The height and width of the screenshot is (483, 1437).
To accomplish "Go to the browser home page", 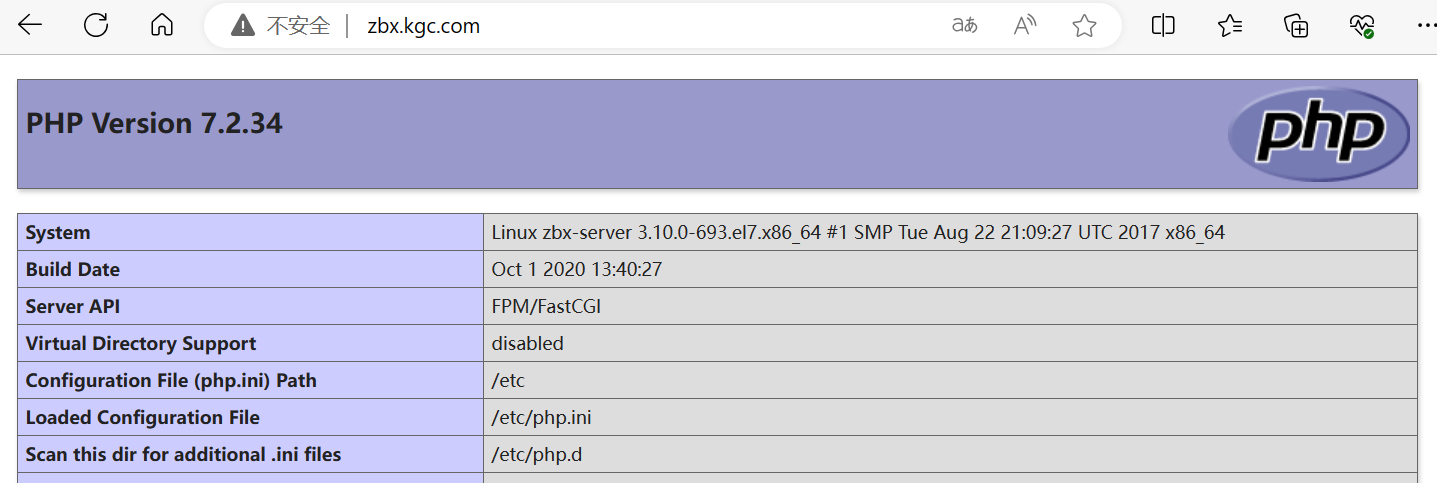I will 161,26.
